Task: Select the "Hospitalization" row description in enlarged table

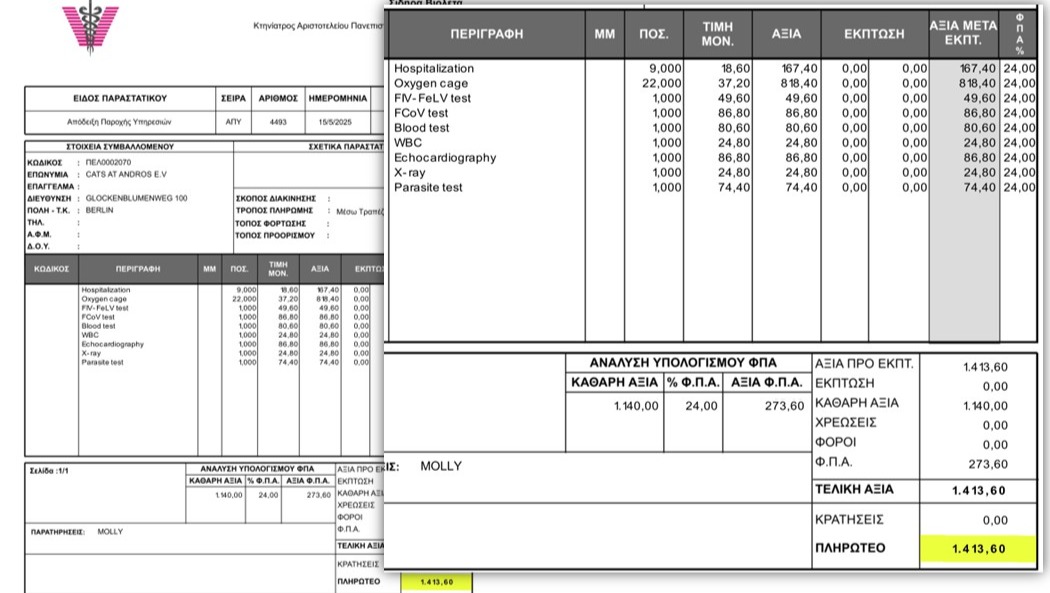Action: coord(434,68)
